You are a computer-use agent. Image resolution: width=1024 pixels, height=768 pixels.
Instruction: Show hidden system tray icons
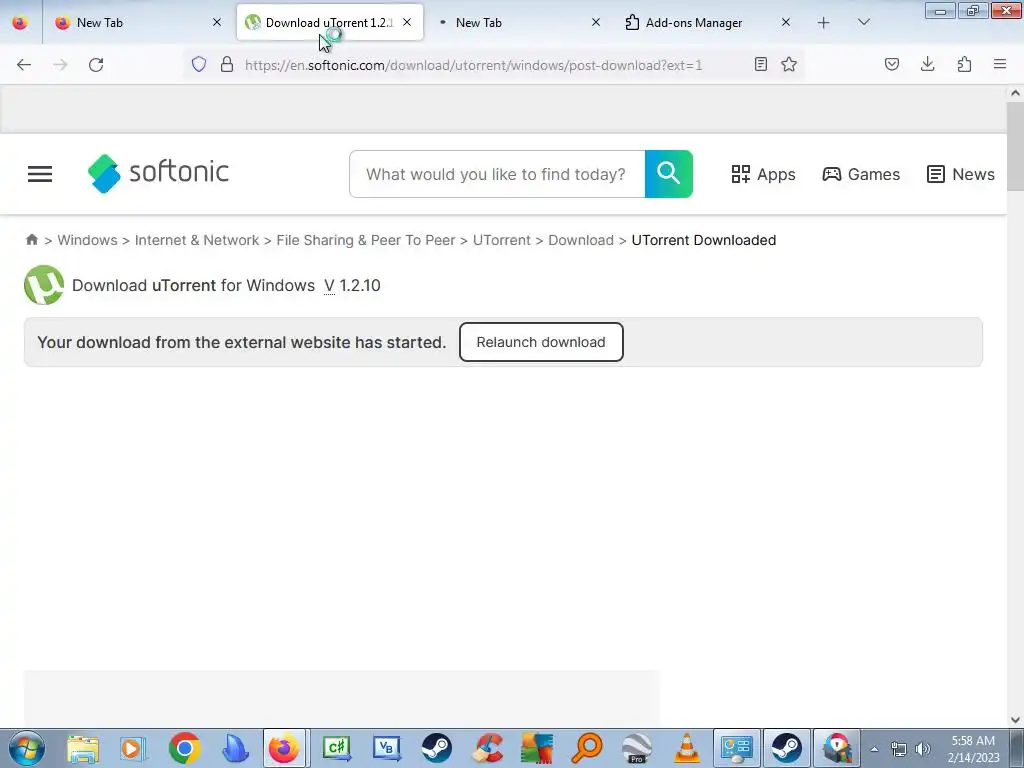coord(874,749)
